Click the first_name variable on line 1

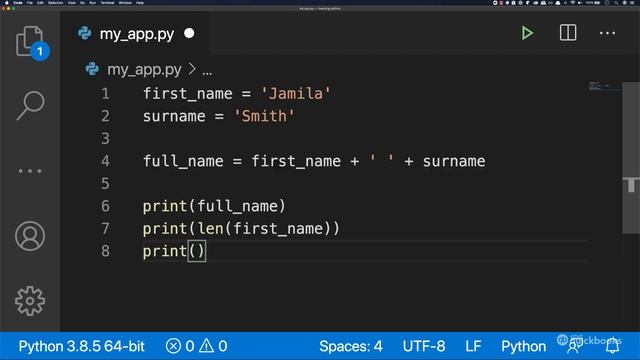(x=188, y=93)
